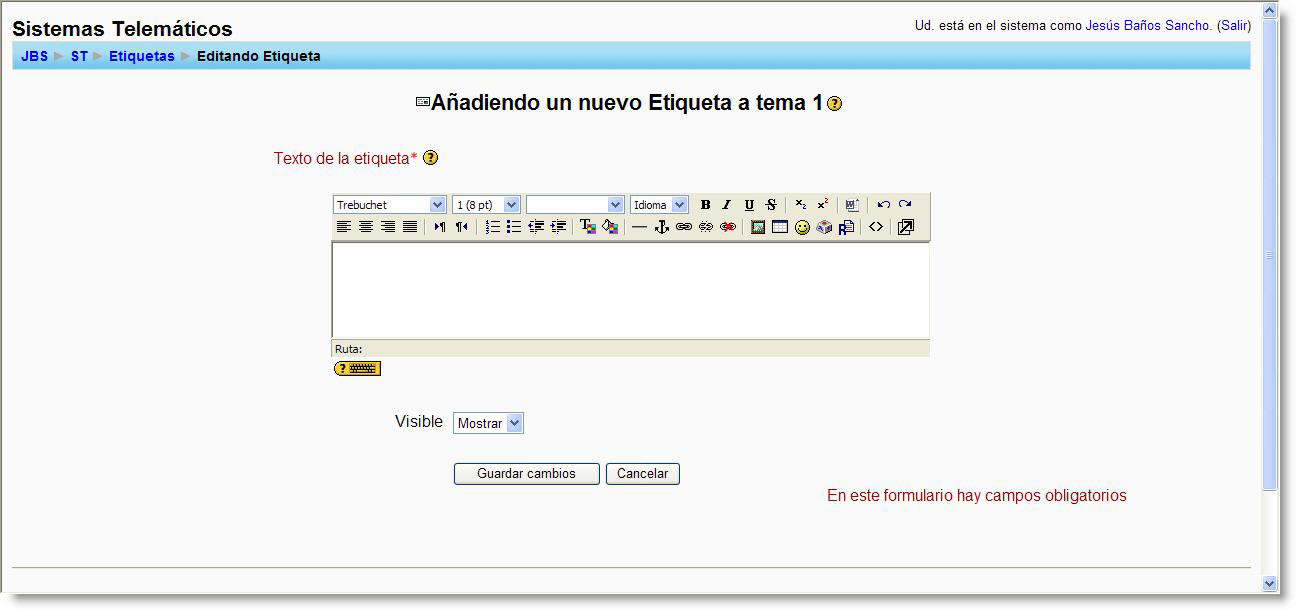The height and width of the screenshot is (610, 1296).
Task: Change the Visible setting dropdown
Action: (488, 422)
